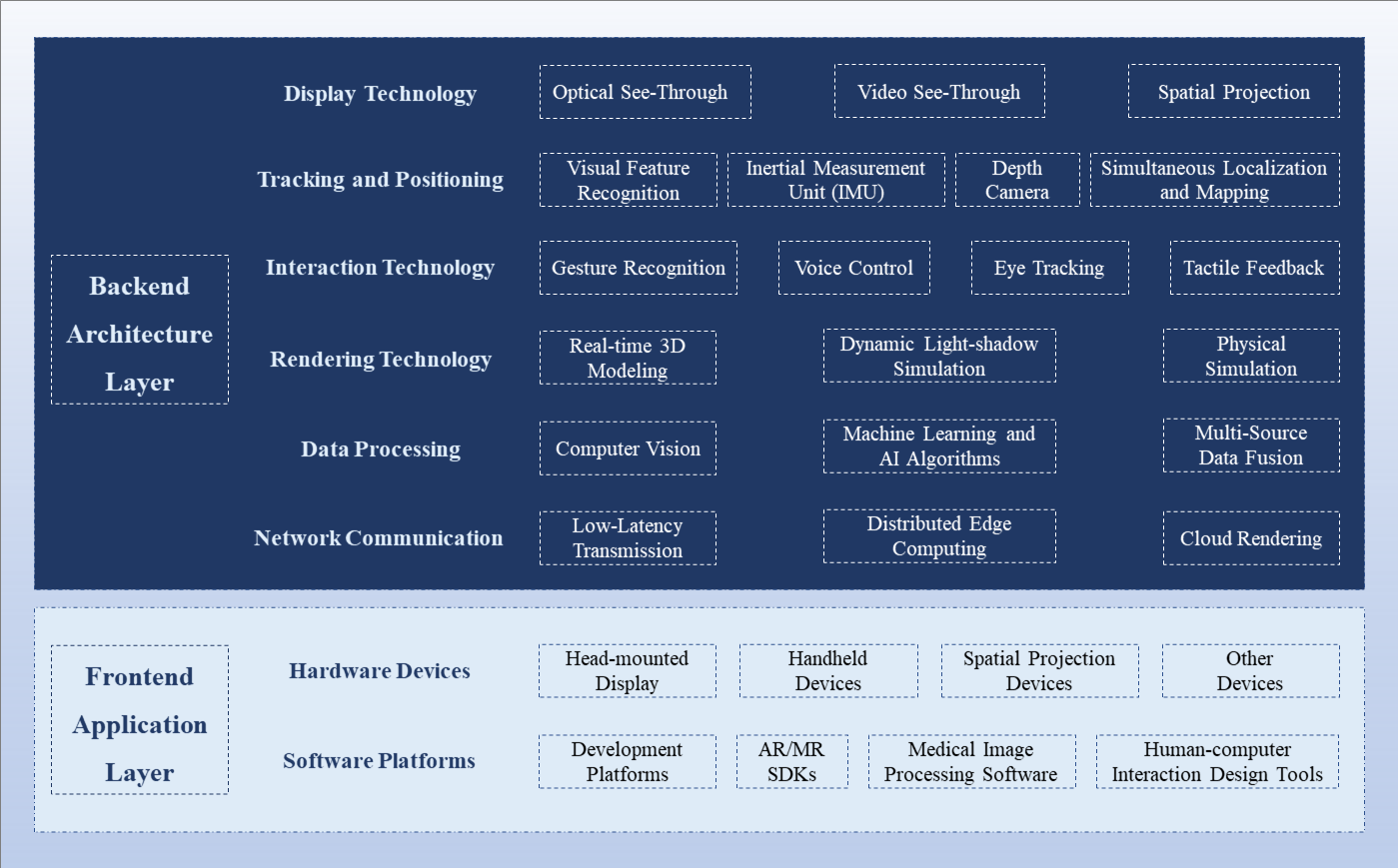Click Inertial Measurement Unit (IMU) box

click(836, 180)
